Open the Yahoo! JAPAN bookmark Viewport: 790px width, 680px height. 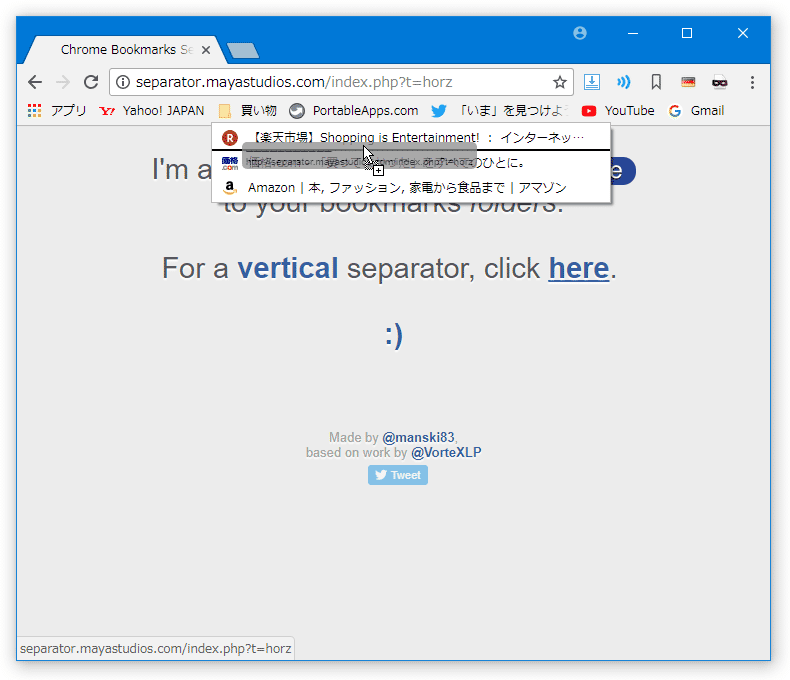click(152, 111)
